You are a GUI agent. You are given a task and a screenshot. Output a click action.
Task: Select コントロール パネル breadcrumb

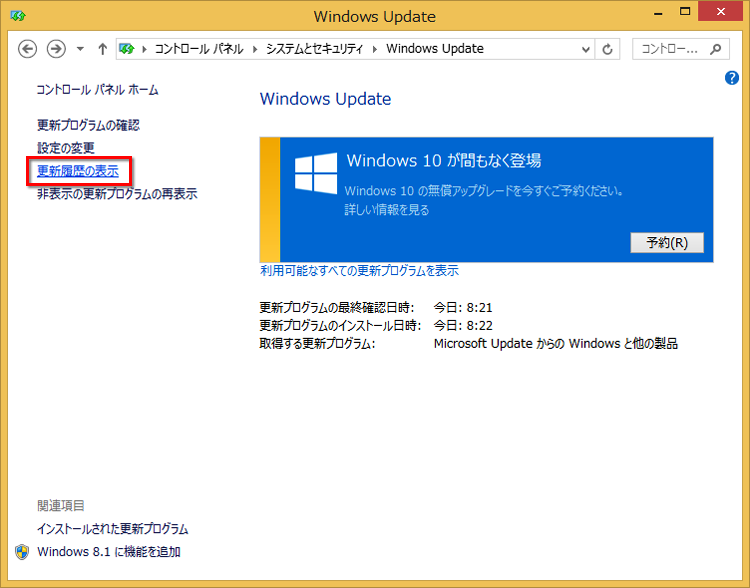[x=199, y=49]
